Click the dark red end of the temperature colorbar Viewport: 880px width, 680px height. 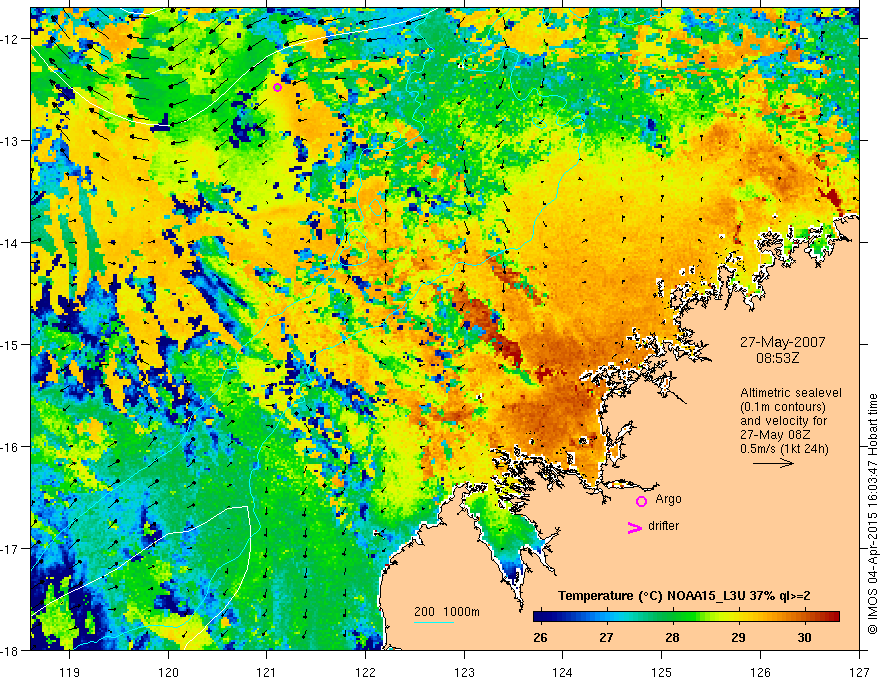coord(834,617)
